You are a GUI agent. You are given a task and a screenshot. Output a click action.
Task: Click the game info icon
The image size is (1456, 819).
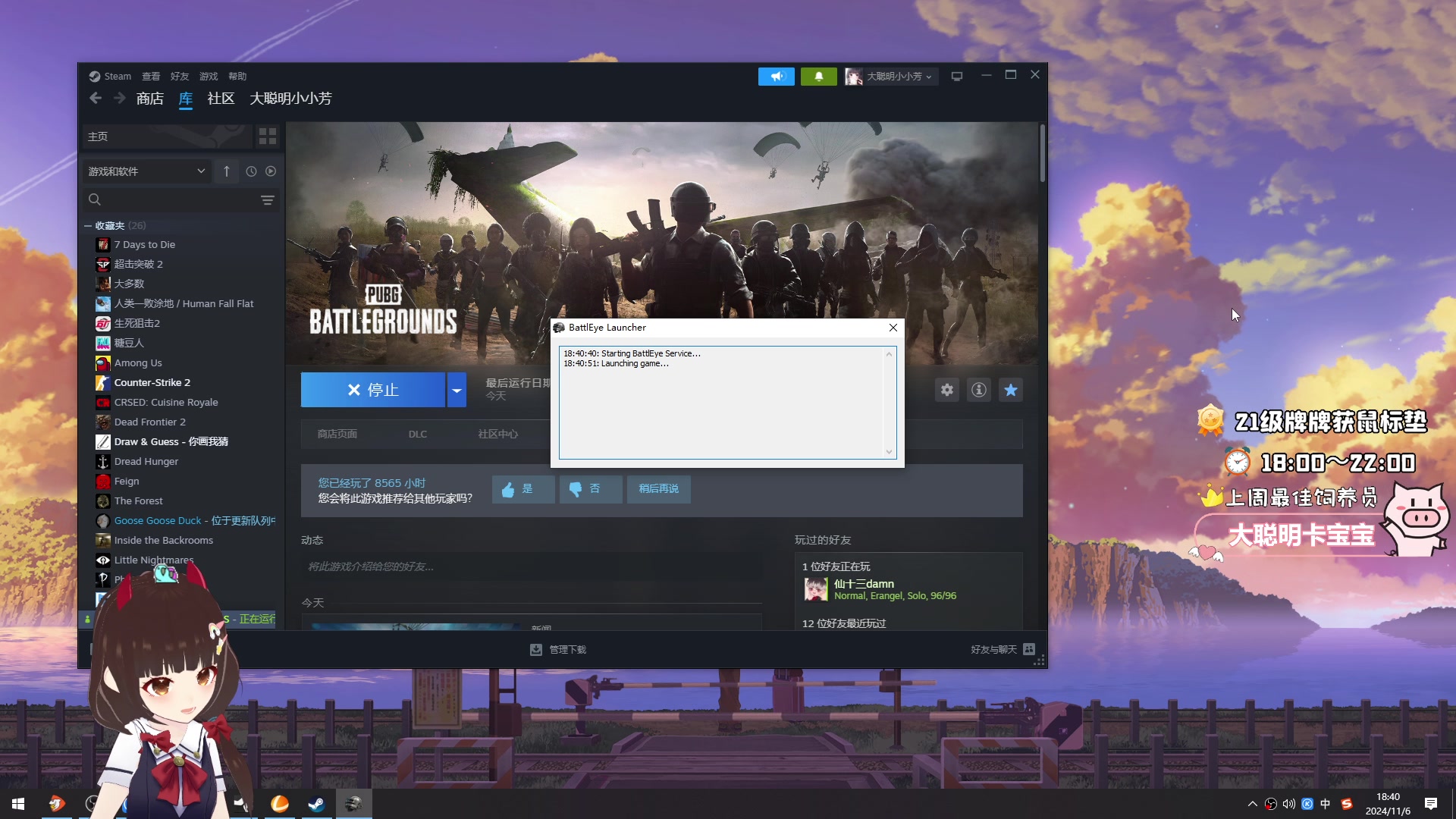point(979,390)
